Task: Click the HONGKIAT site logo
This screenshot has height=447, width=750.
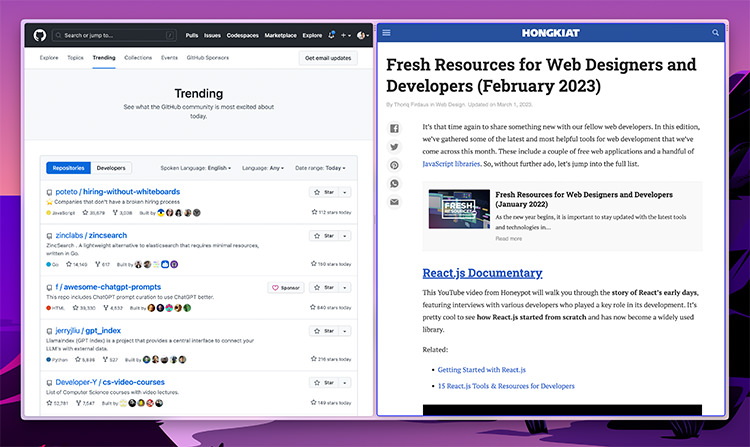Action: coord(551,33)
